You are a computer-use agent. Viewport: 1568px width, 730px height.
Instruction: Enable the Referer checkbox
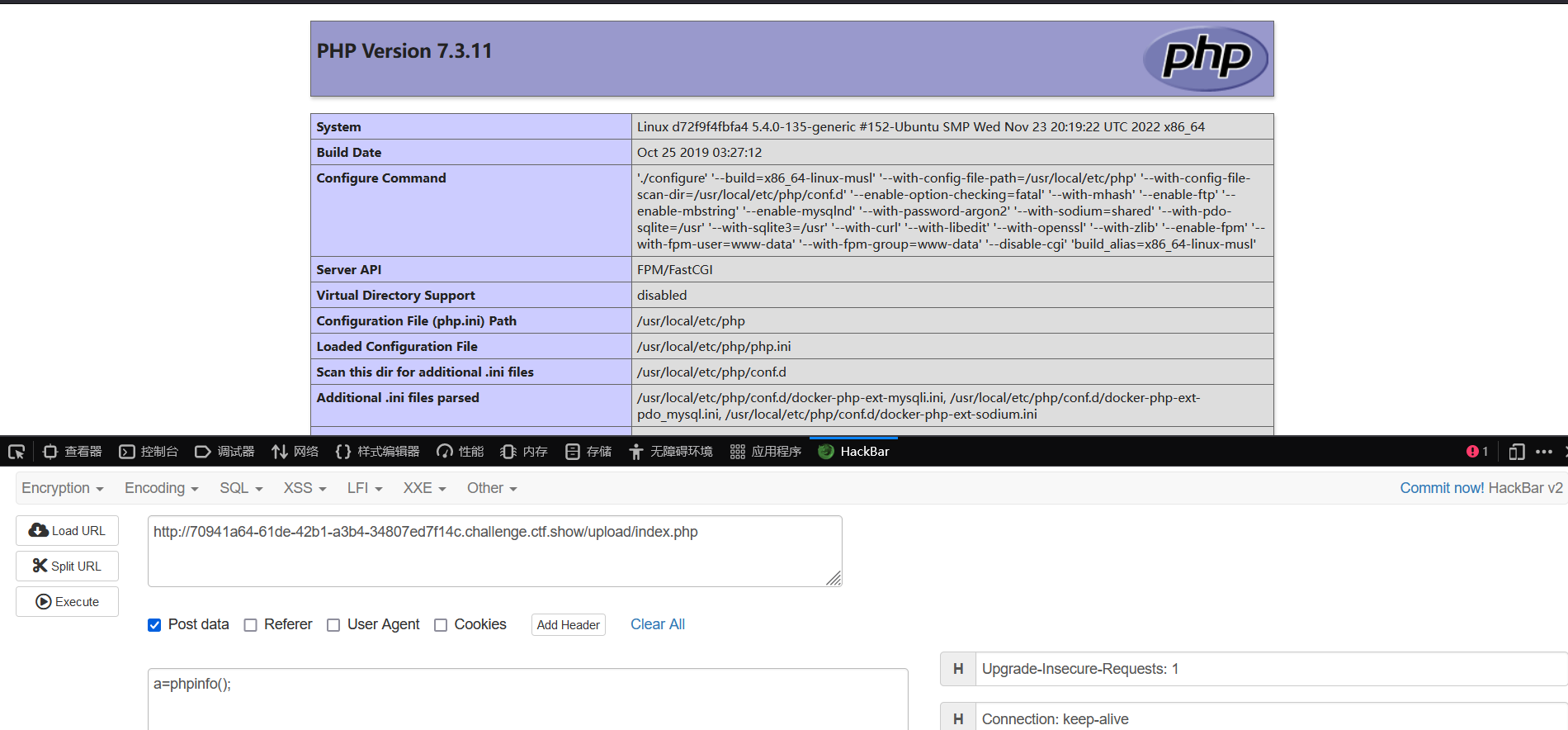click(251, 625)
